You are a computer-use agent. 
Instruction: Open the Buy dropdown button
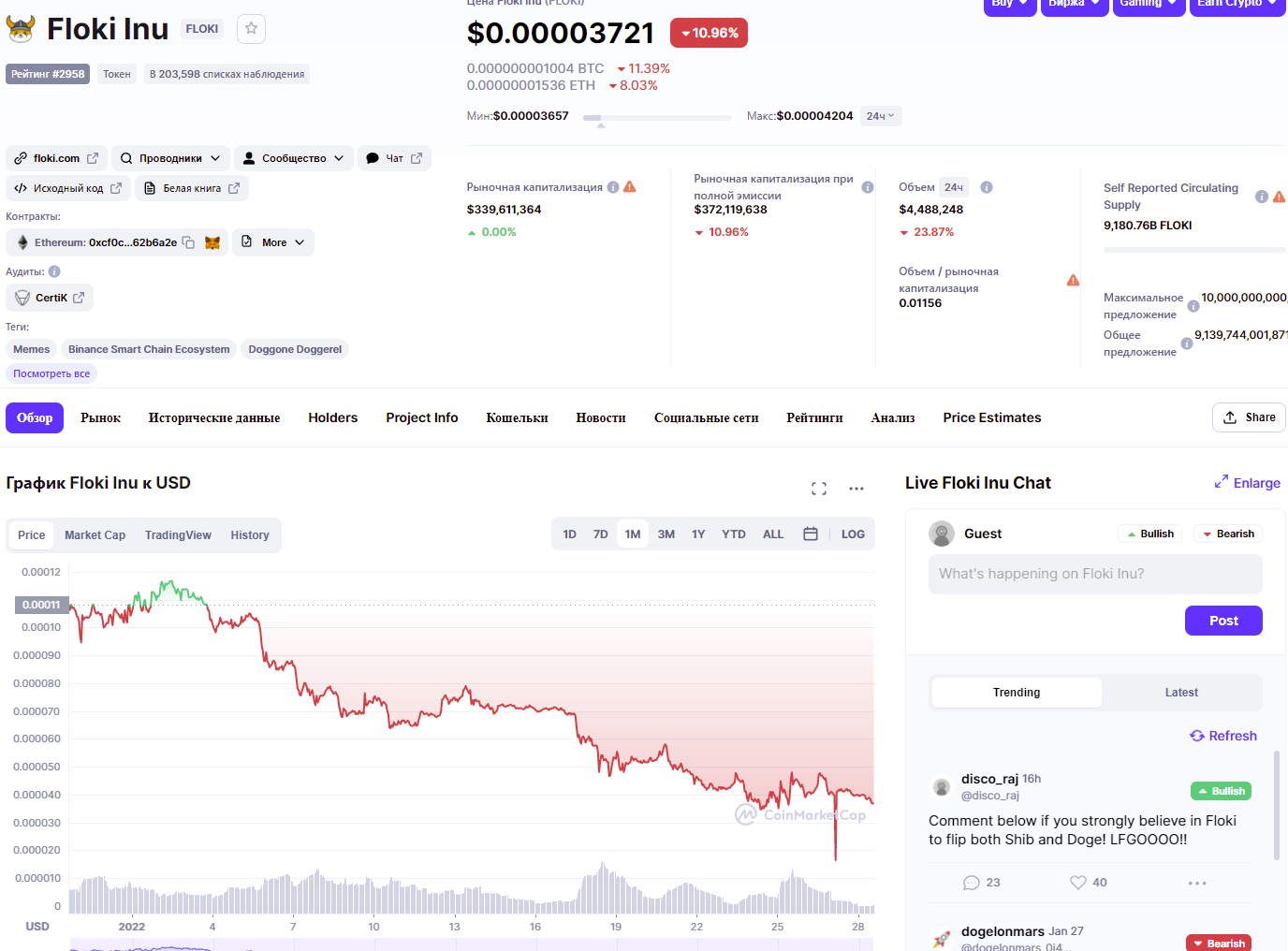pos(1010,5)
